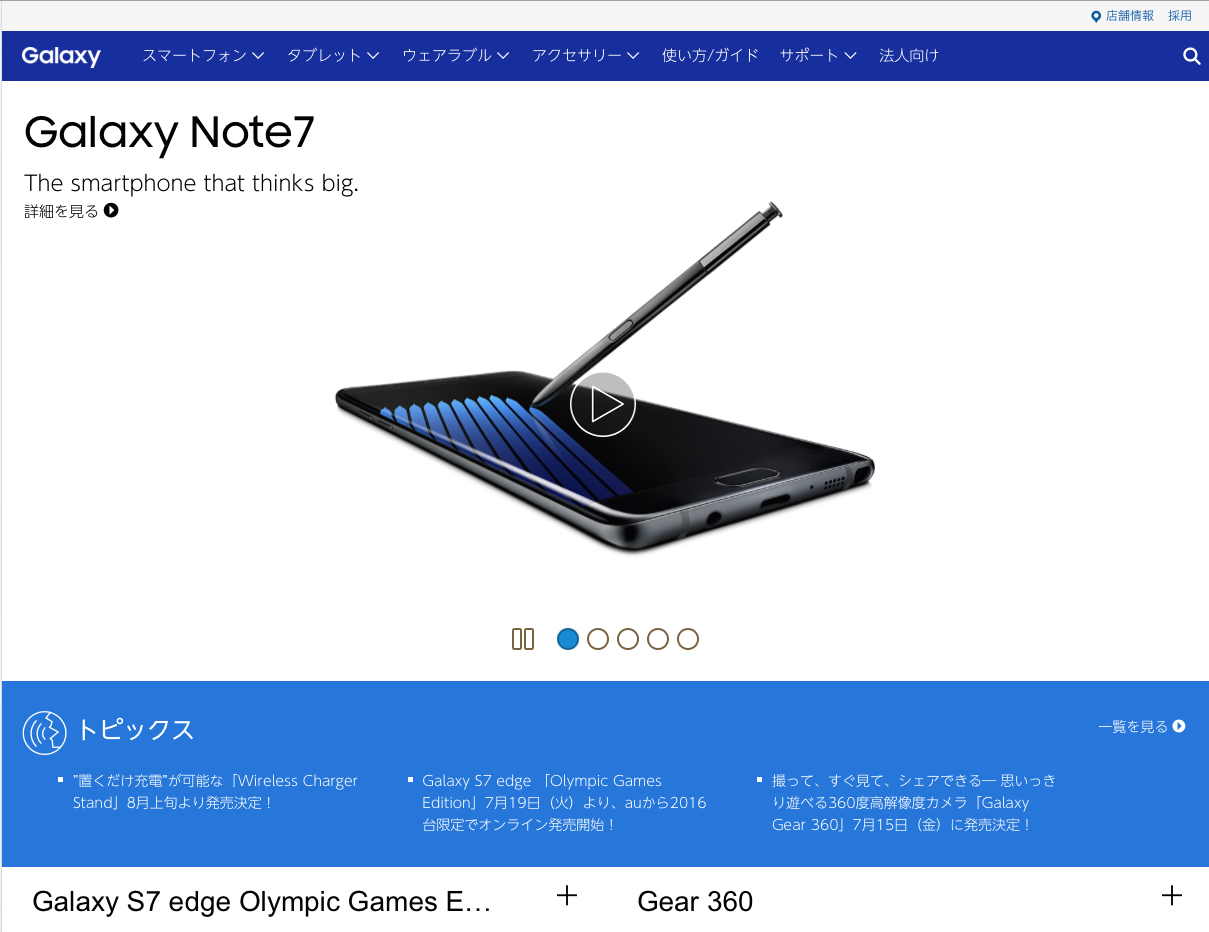Play the Galaxy Note7 video

602,405
